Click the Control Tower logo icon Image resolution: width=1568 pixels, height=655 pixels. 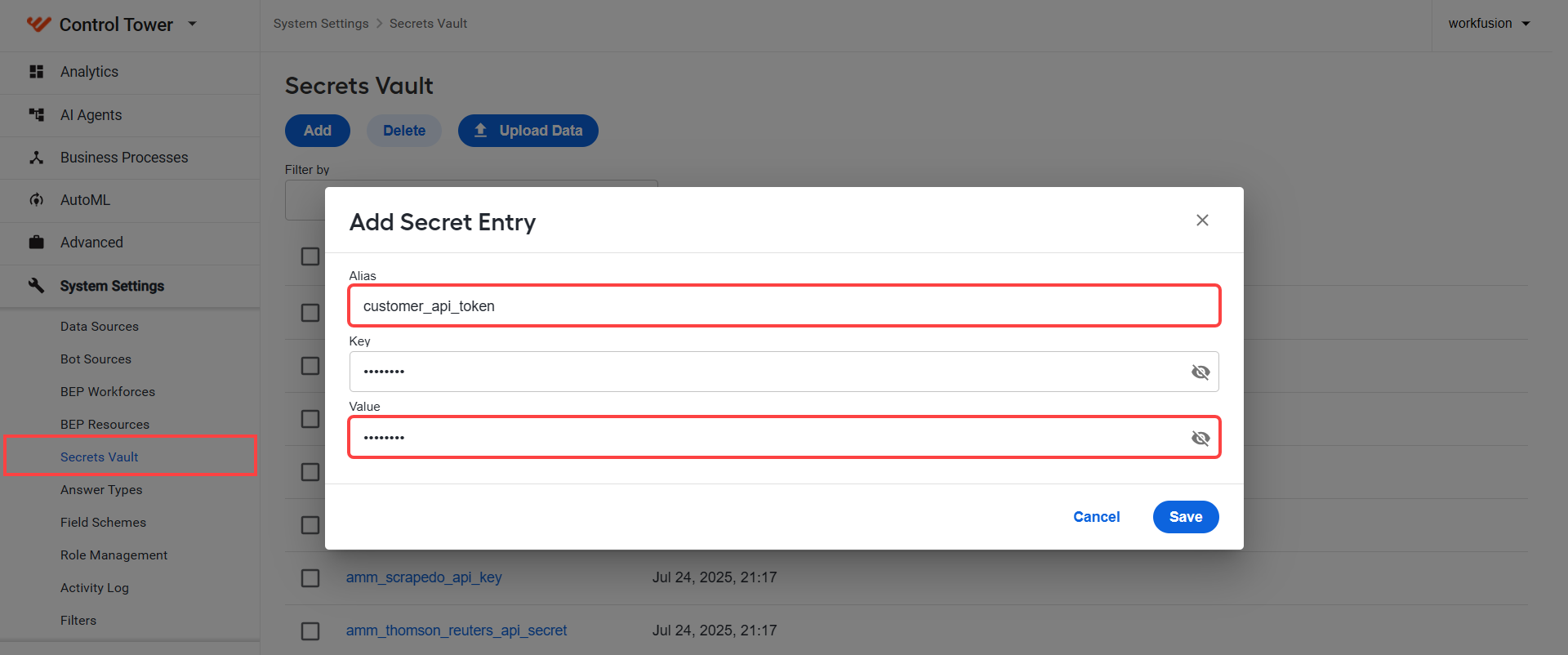tap(38, 25)
